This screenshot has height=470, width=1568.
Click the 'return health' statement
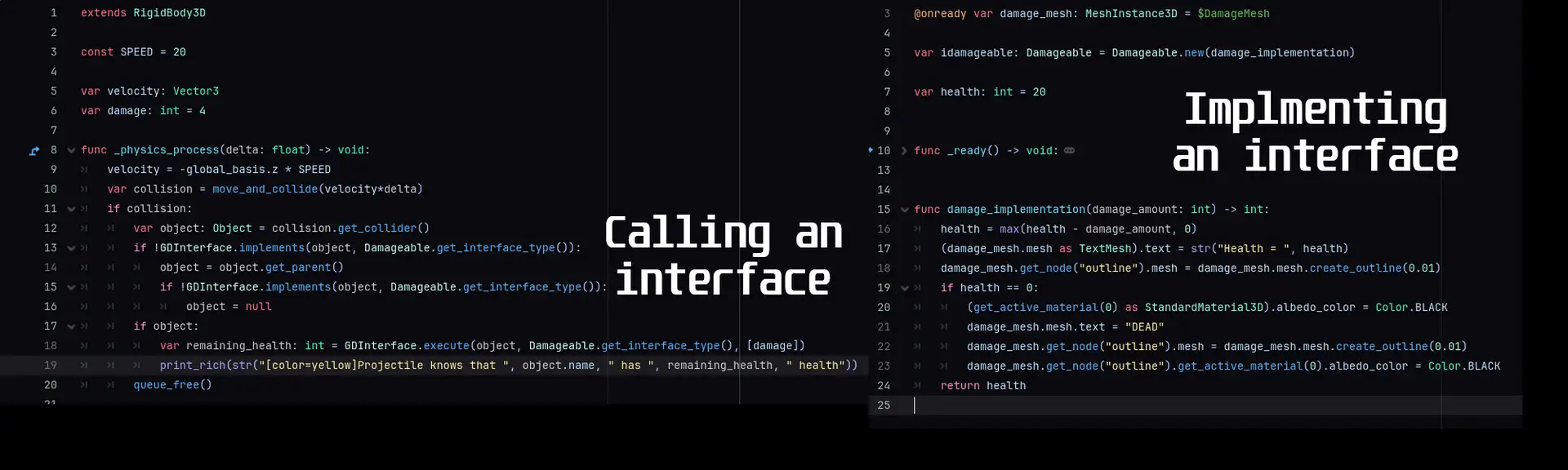pos(982,386)
